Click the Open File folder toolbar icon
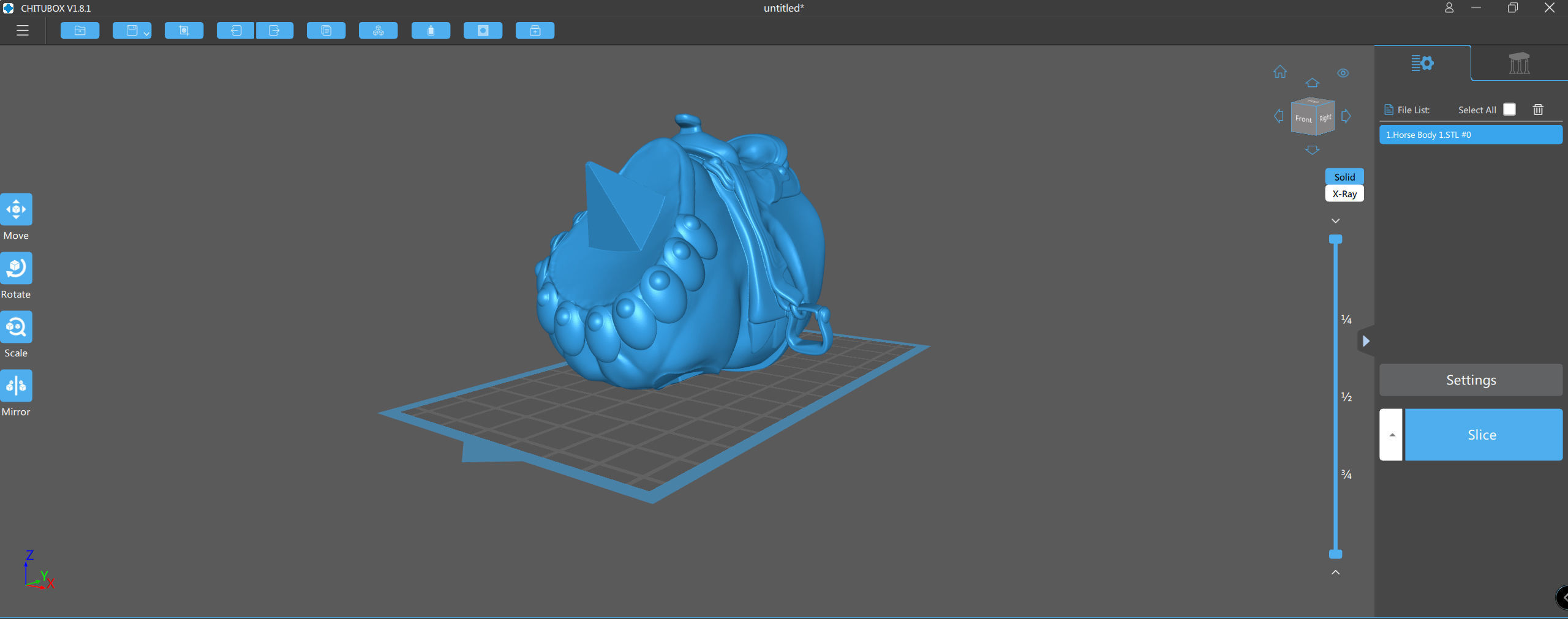 [80, 31]
